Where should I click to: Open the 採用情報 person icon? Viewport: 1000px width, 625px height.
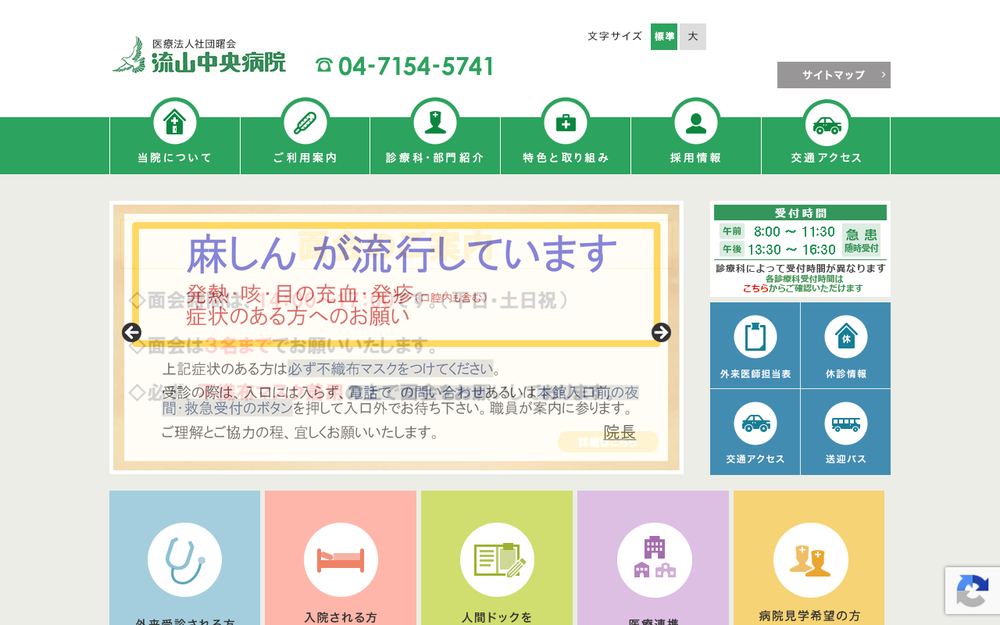pyautogui.click(x=696, y=122)
